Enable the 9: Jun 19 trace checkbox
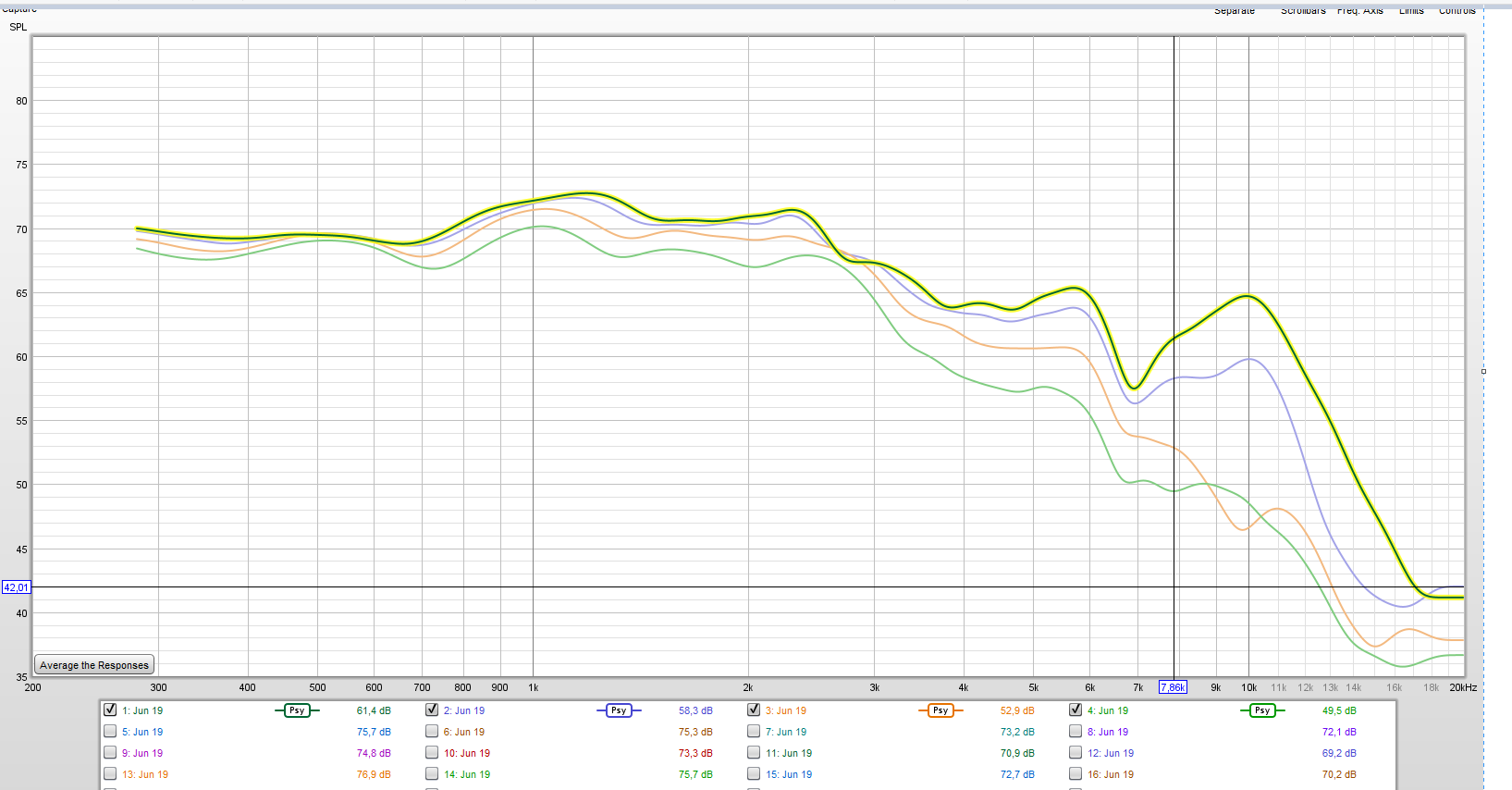The image size is (1512, 790). point(110,752)
